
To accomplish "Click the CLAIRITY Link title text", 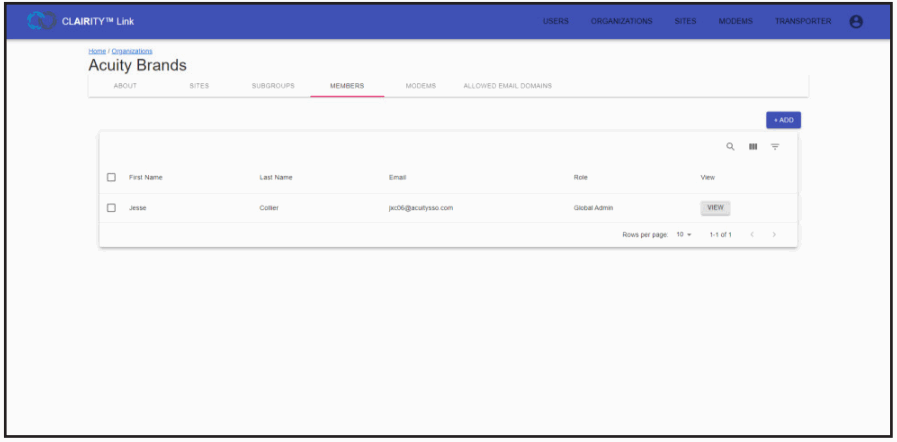I will 98,22.
